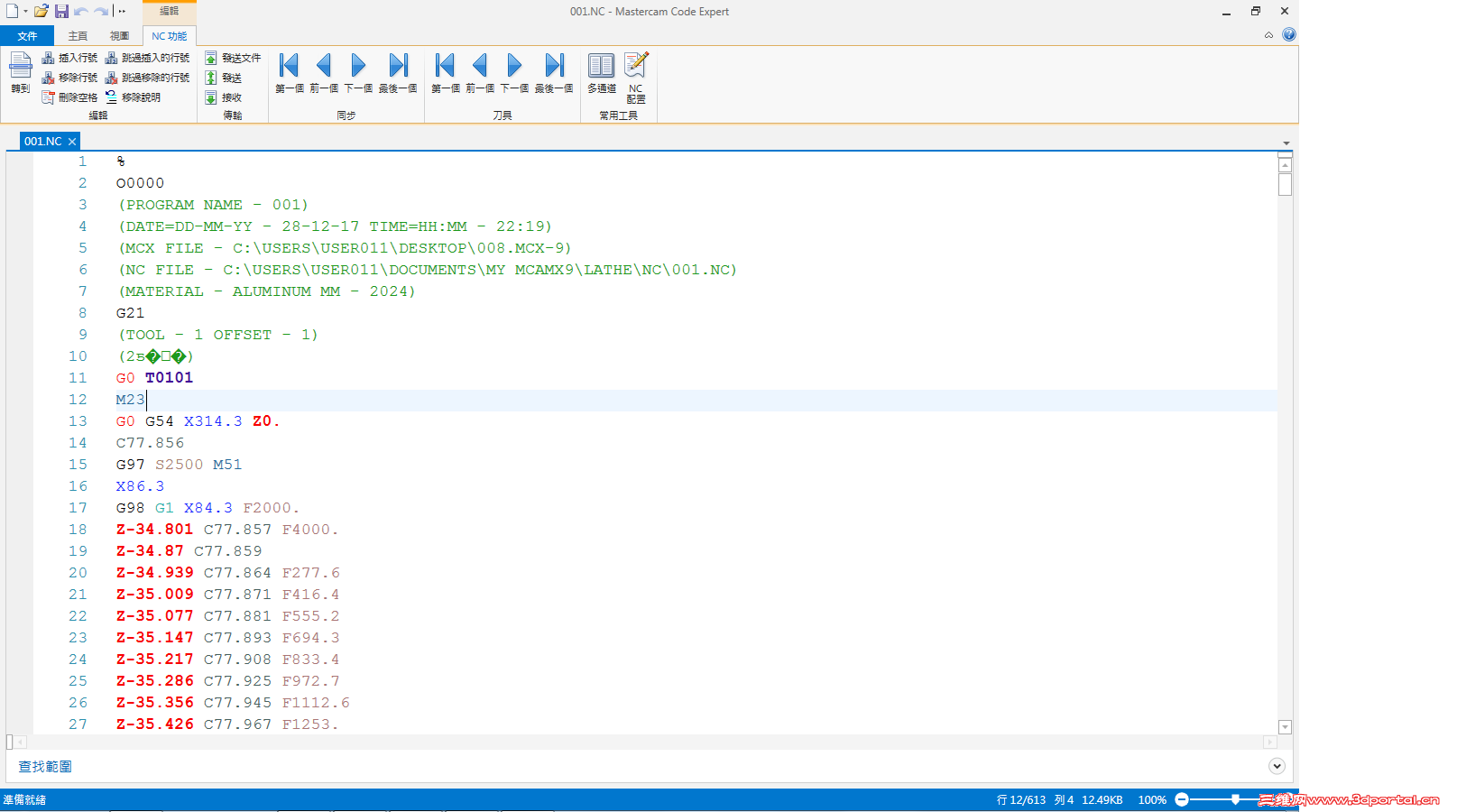Click 移除說明 remove comments
This screenshot has height=812, width=1457.
(x=133, y=97)
